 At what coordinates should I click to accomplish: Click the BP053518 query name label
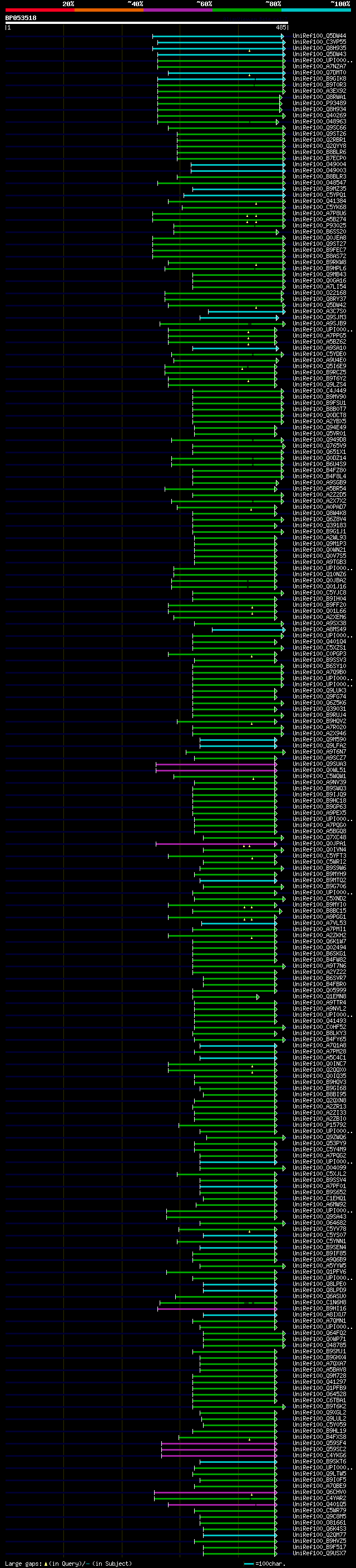[x=21, y=18]
